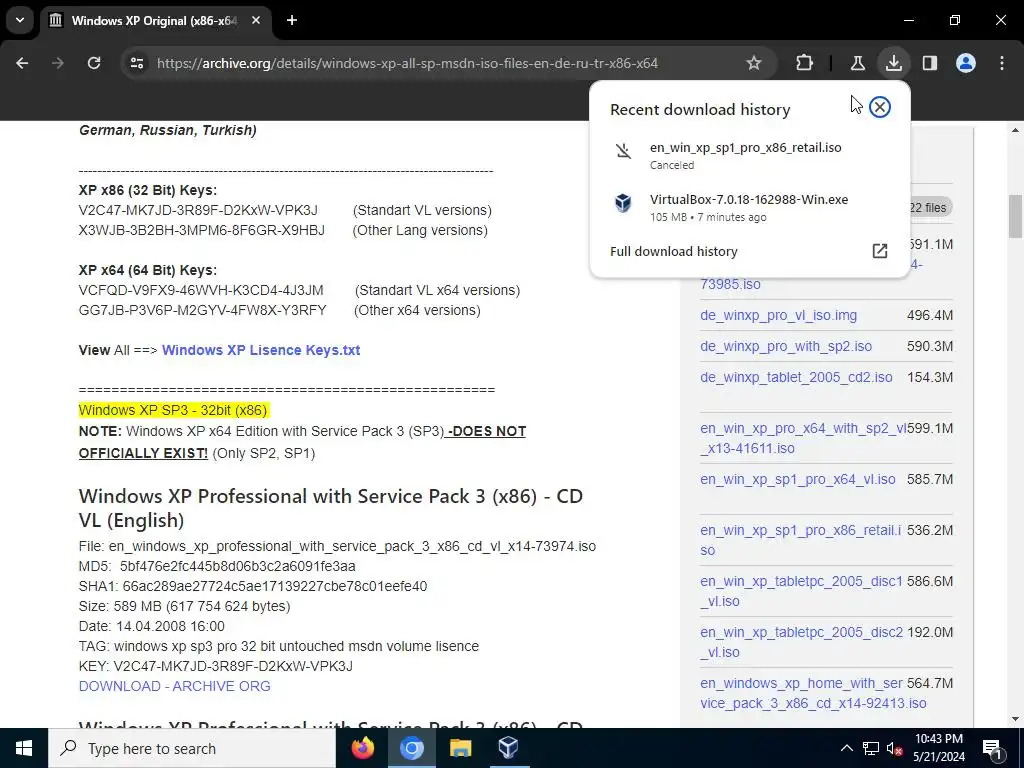
Task: Click the Windows XP Professional SP3 CD VL heading
Action: 330,508
